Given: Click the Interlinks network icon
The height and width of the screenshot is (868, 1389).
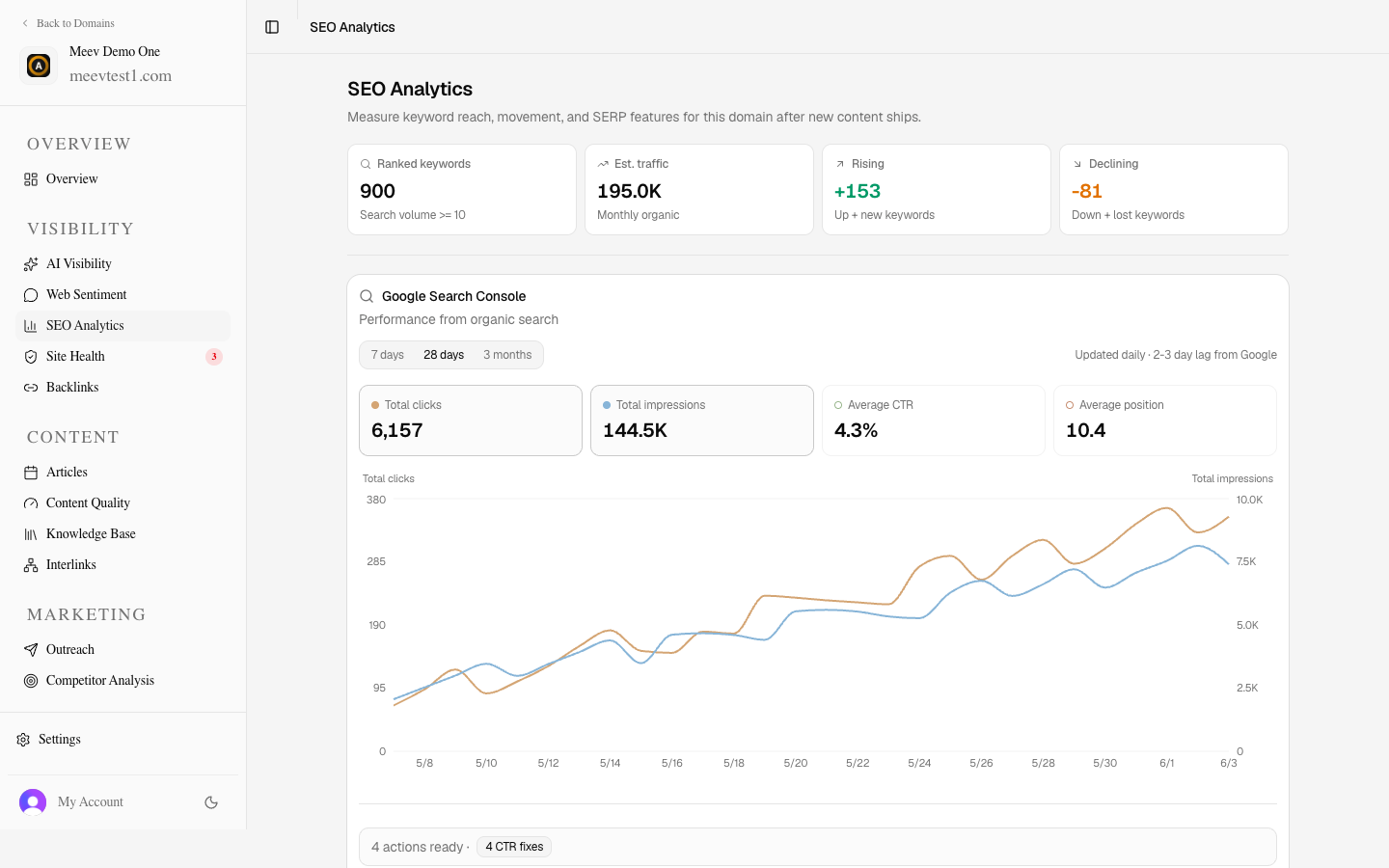Looking at the screenshot, I should pos(31,565).
